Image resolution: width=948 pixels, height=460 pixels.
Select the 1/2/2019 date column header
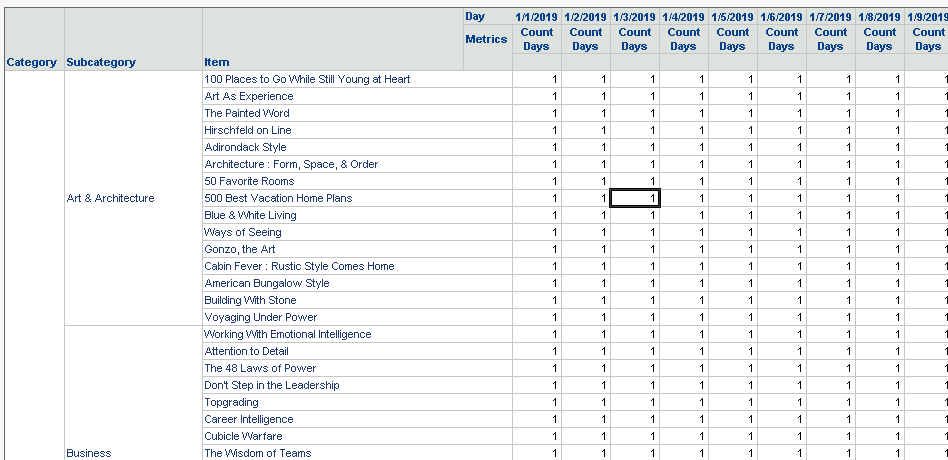[585, 17]
